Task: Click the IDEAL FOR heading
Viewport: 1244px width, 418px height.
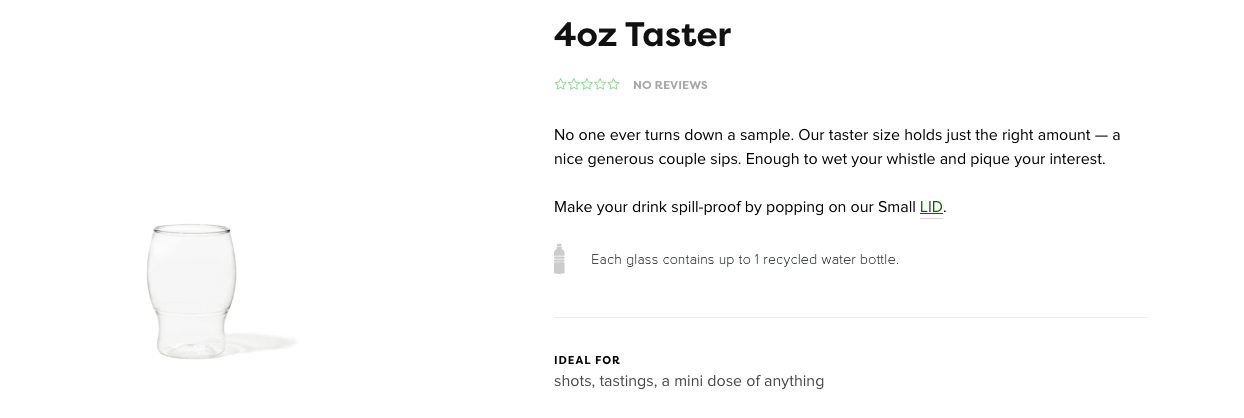Action: pyautogui.click(x=587, y=360)
